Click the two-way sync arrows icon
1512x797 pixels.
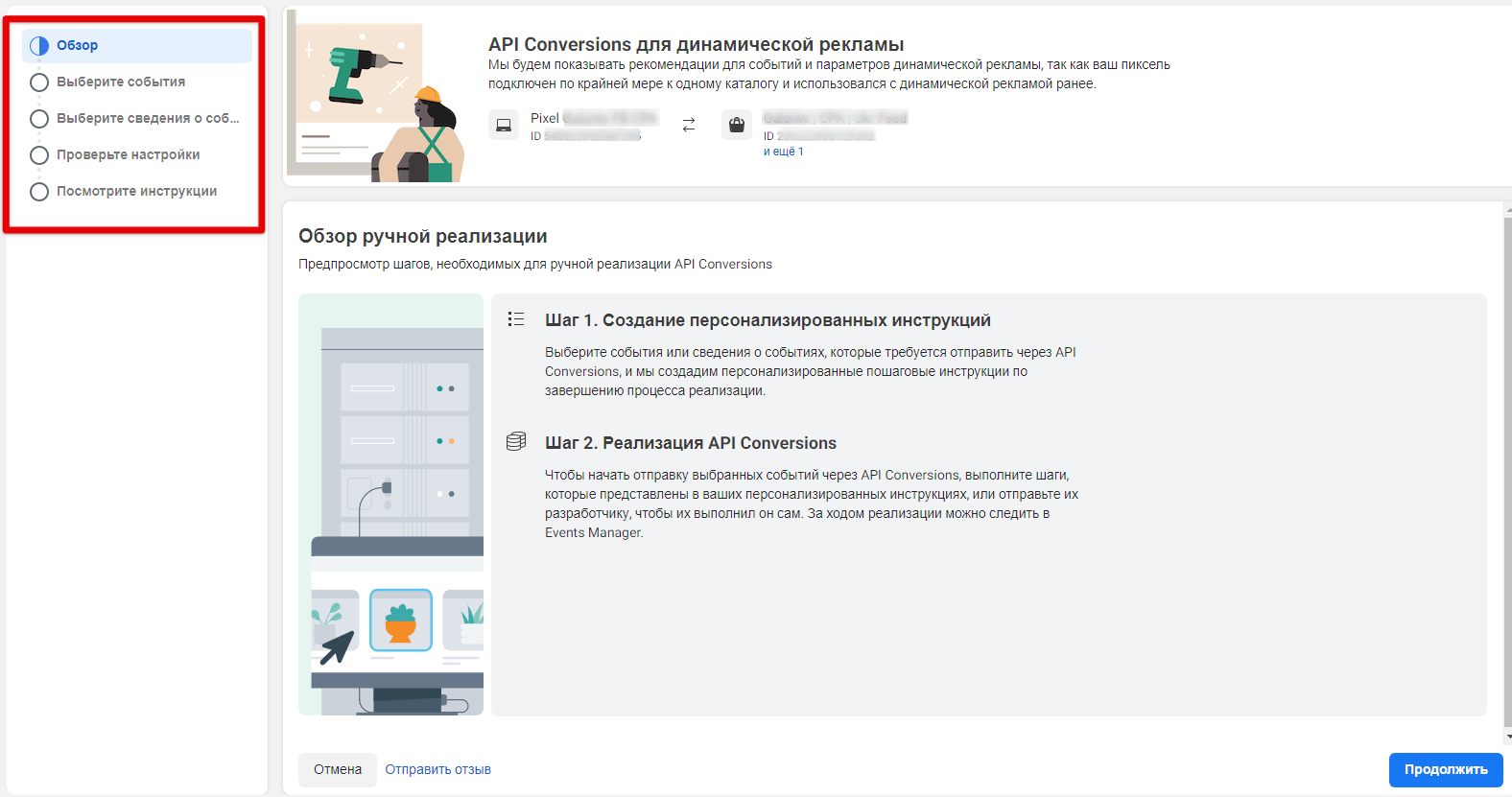tap(689, 126)
